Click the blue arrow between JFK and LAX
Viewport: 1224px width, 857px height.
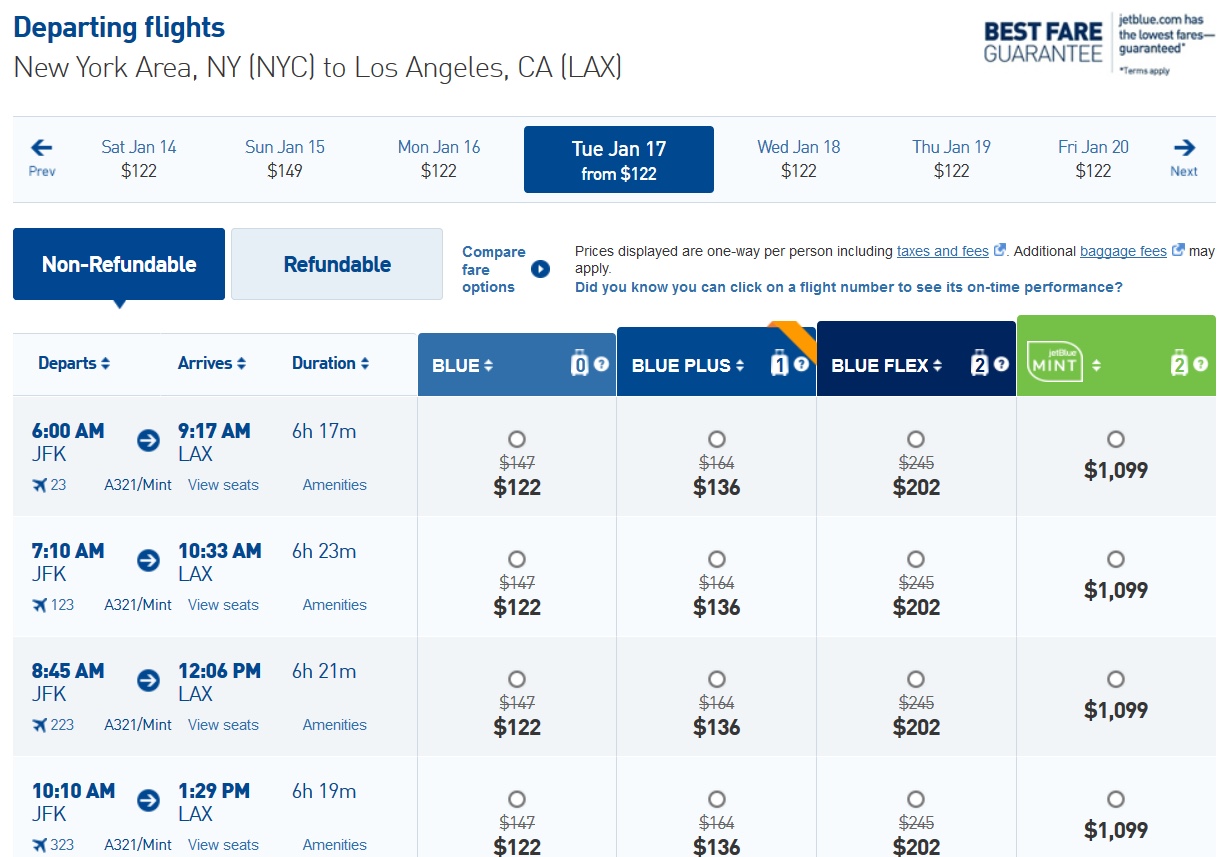click(147, 439)
